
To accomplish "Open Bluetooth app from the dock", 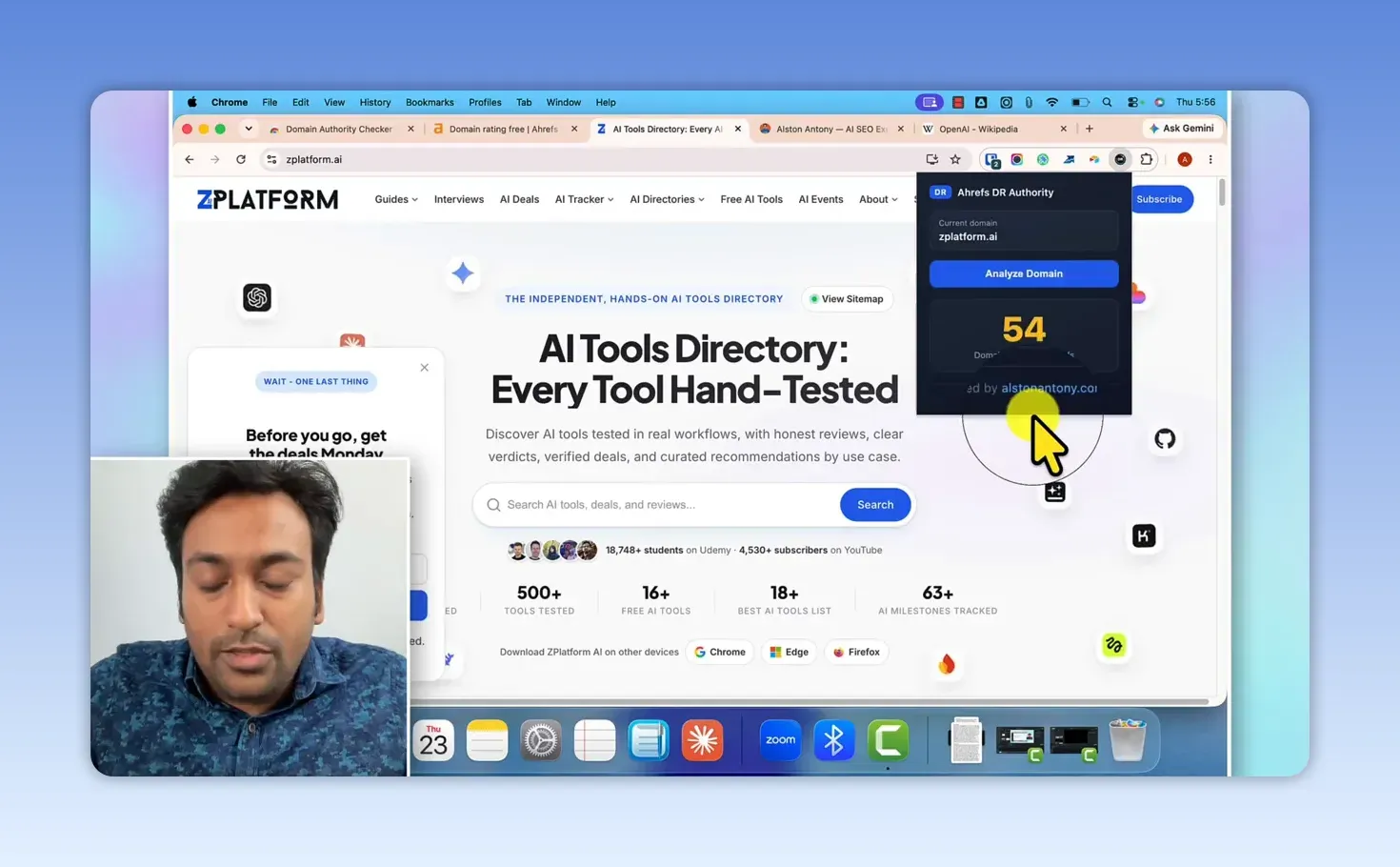I will point(834,740).
